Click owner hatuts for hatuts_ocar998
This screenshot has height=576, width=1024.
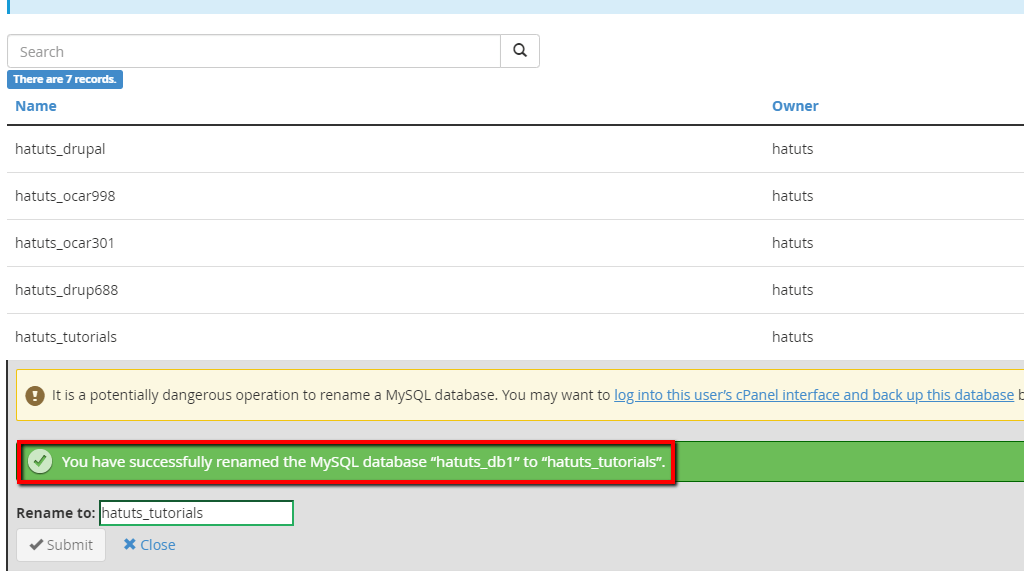coord(792,196)
